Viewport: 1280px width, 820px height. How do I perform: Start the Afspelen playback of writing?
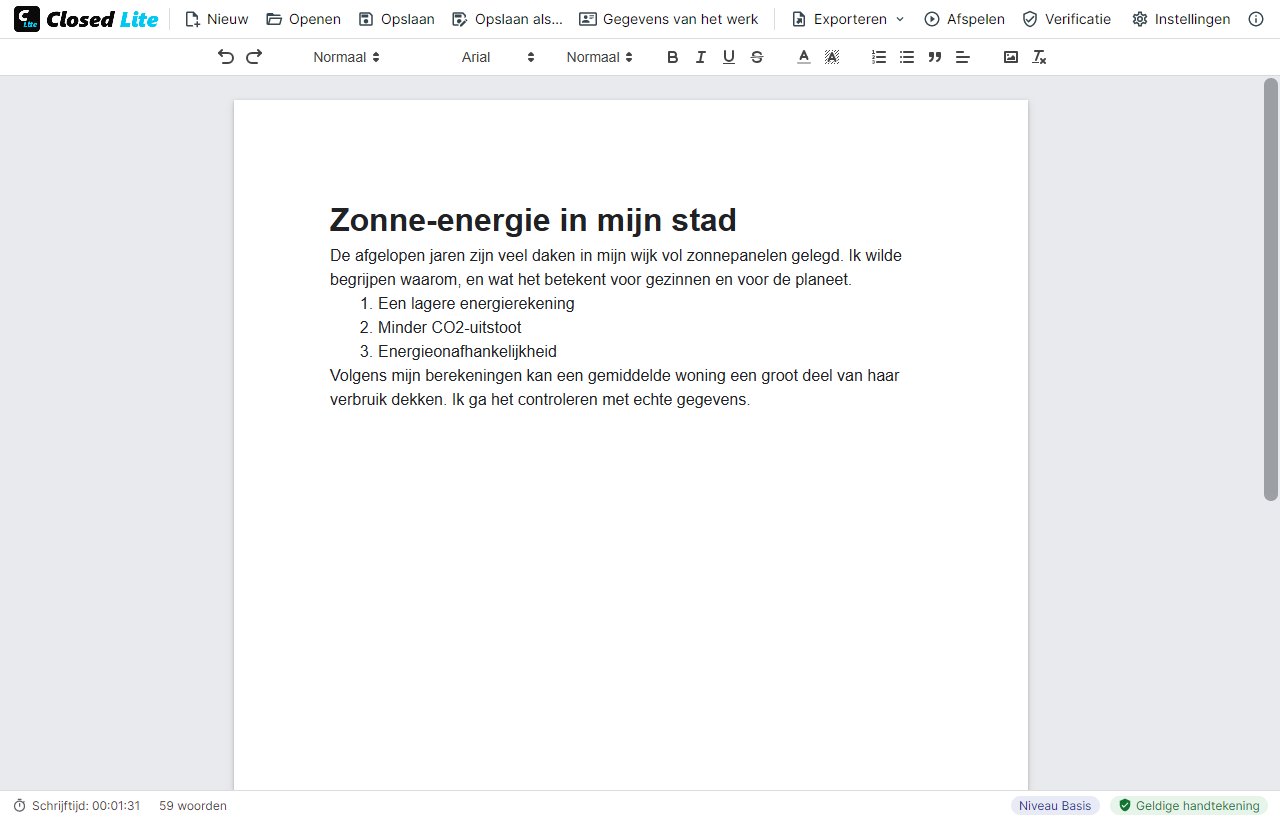[x=964, y=19]
